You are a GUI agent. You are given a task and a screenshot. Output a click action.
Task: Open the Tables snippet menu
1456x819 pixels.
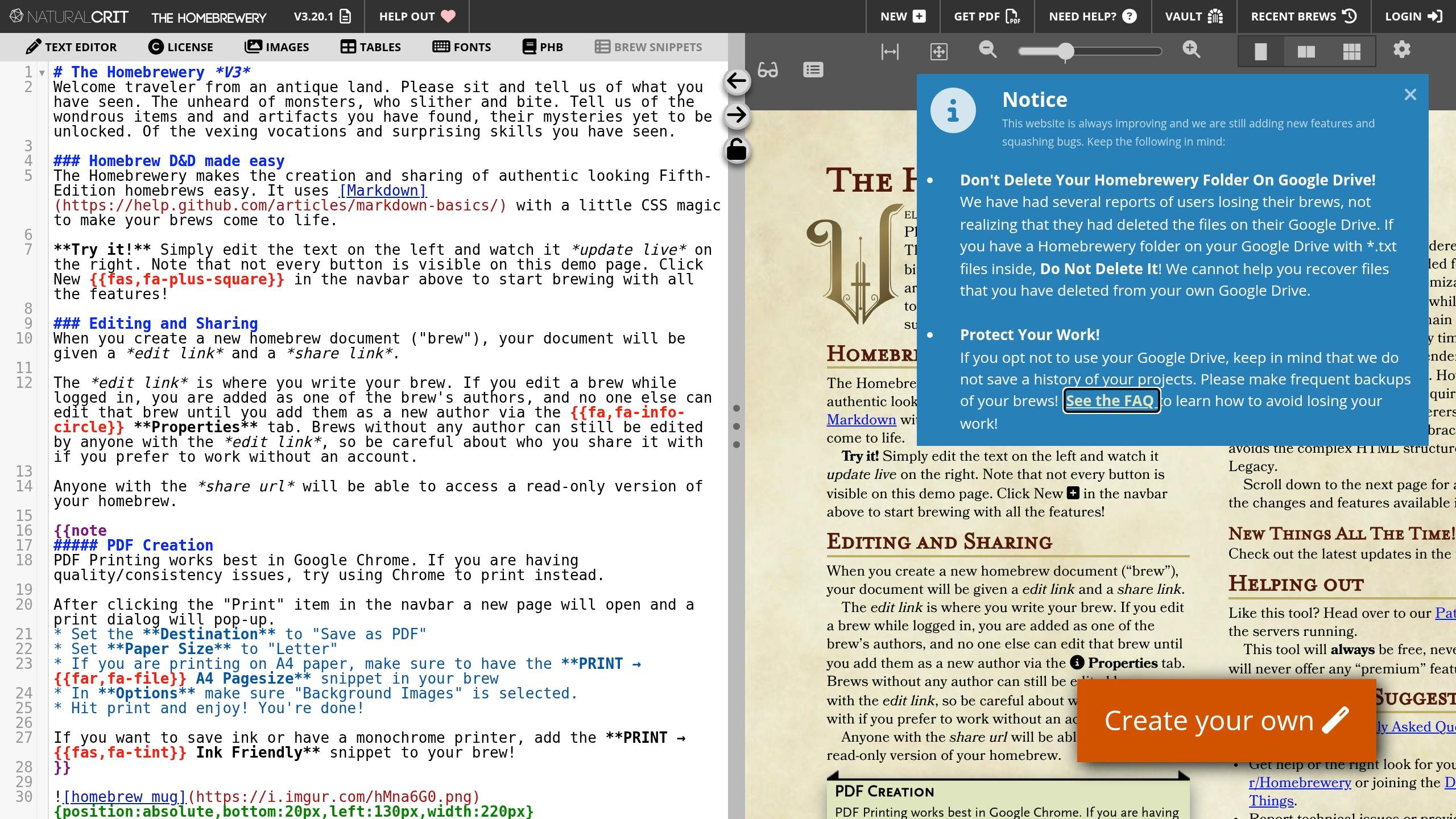click(371, 47)
